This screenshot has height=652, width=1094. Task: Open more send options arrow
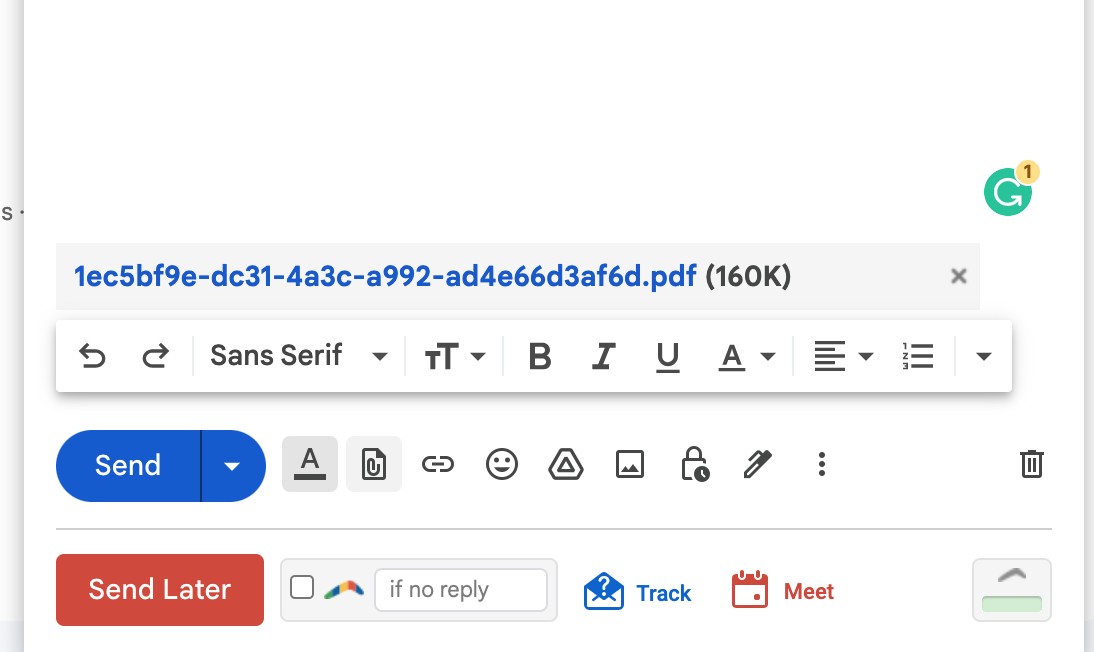[x=232, y=466]
